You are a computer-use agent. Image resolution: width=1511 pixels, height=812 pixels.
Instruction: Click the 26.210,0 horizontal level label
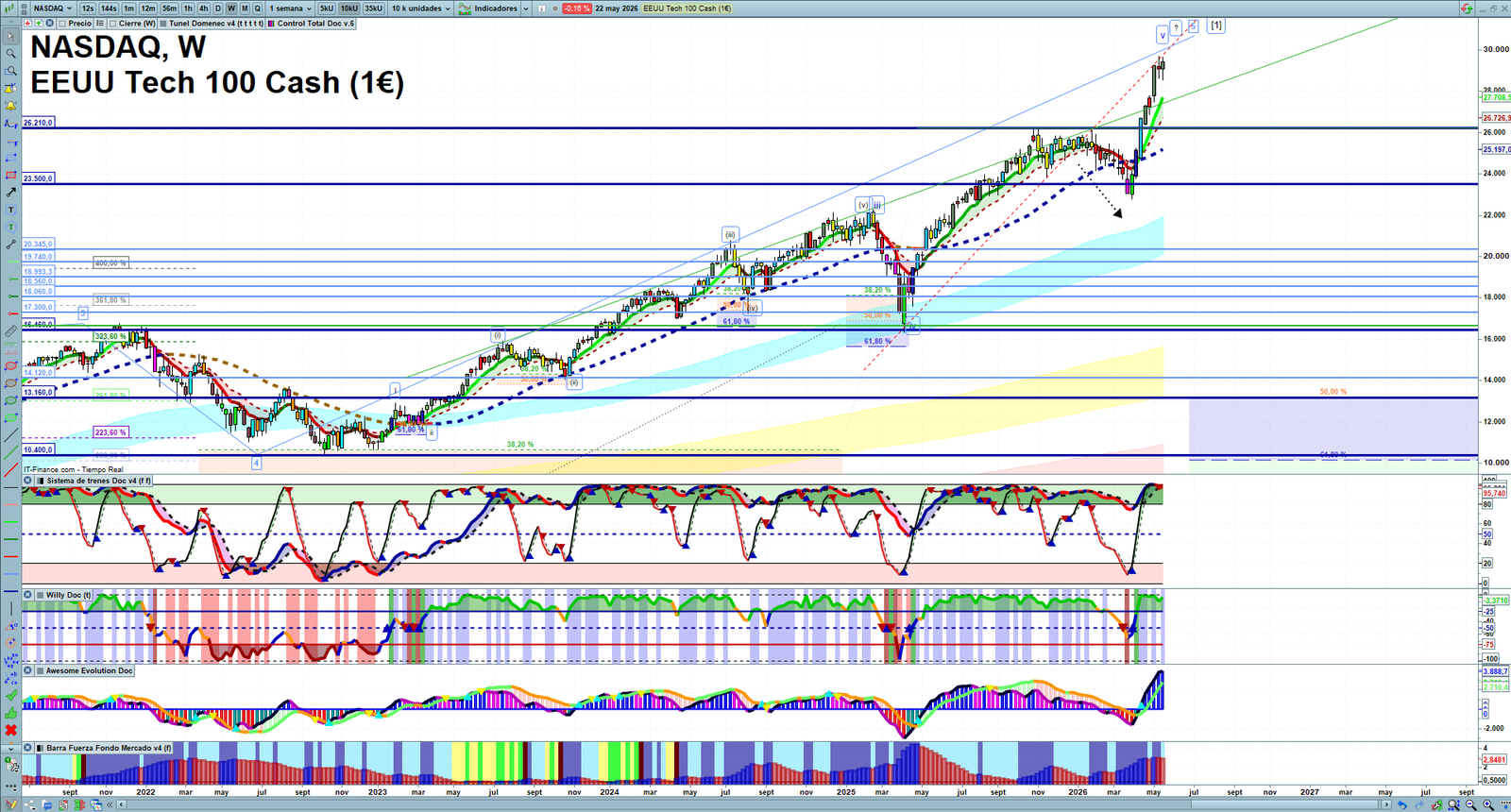pyautogui.click(x=39, y=123)
